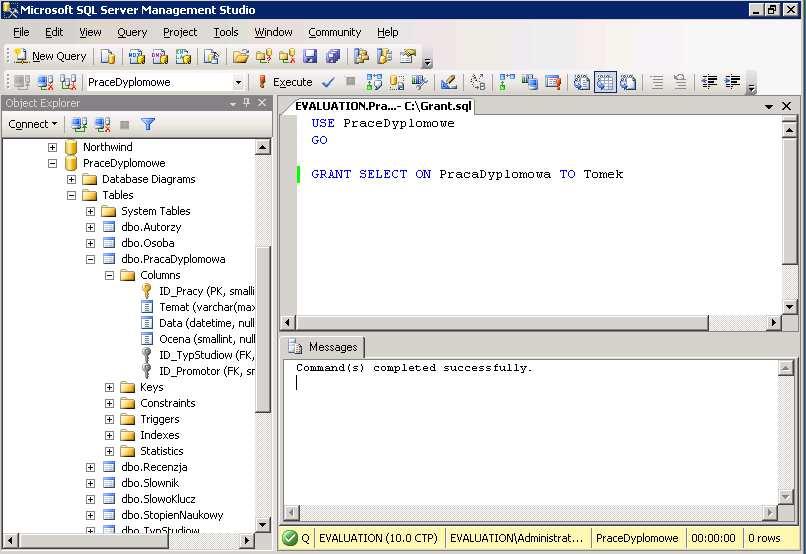Execute the GRANT query

285,82
